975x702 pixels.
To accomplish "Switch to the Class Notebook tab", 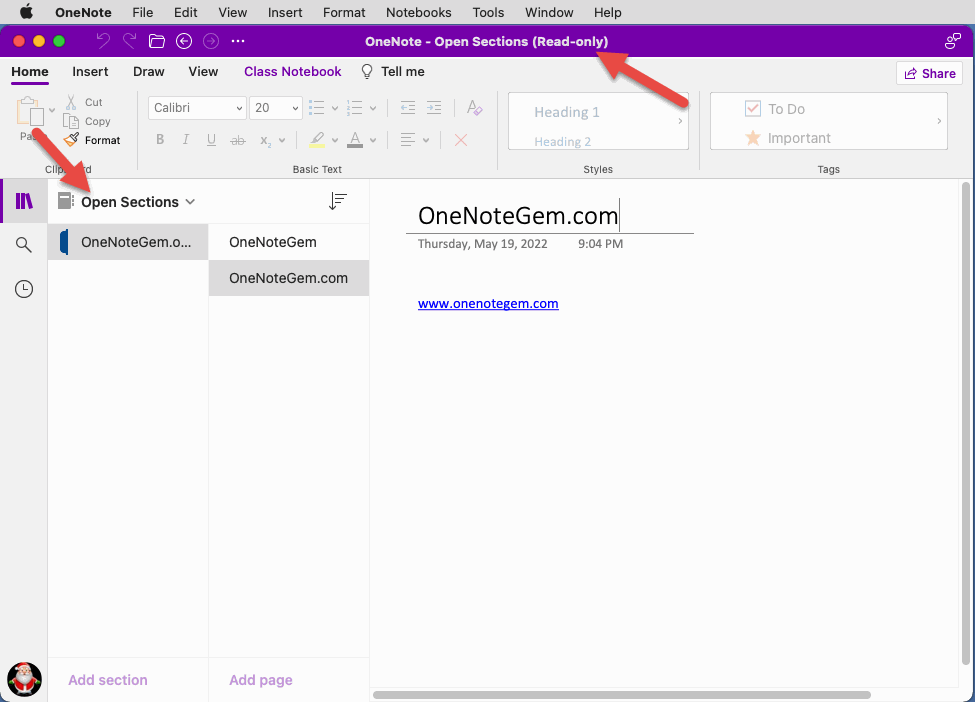I will click(x=292, y=72).
